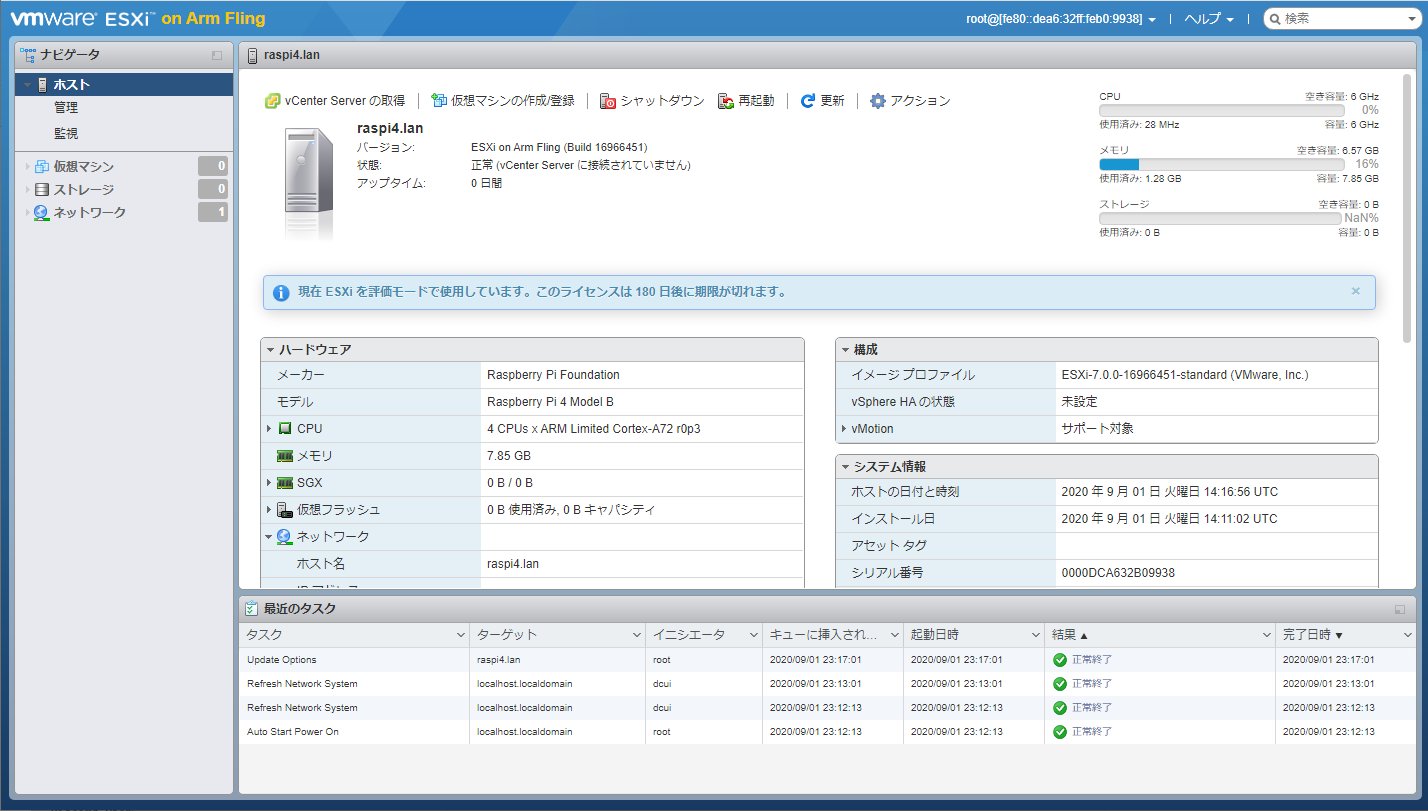1428x811 pixels.
Task: Select virtual machines (仮想マシン) in navigator
Action: tap(84, 167)
